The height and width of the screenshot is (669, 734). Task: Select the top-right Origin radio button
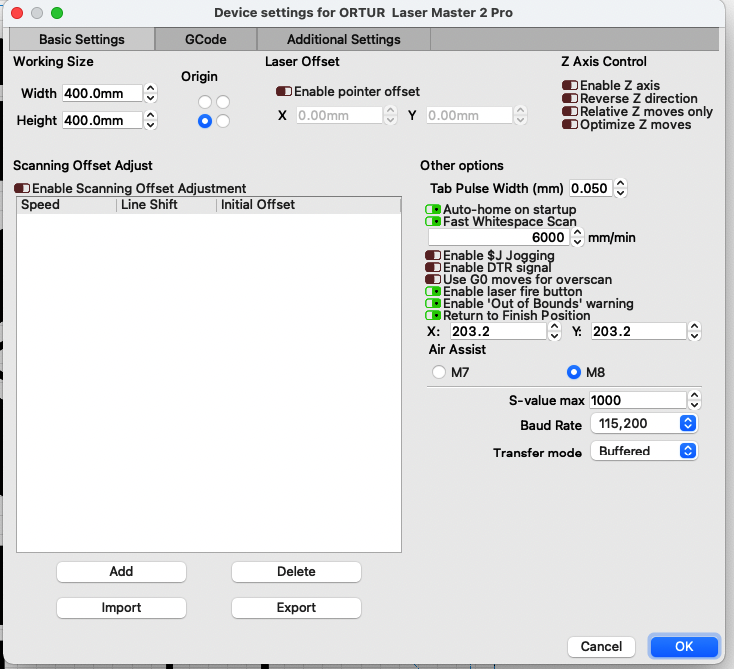[x=223, y=102]
